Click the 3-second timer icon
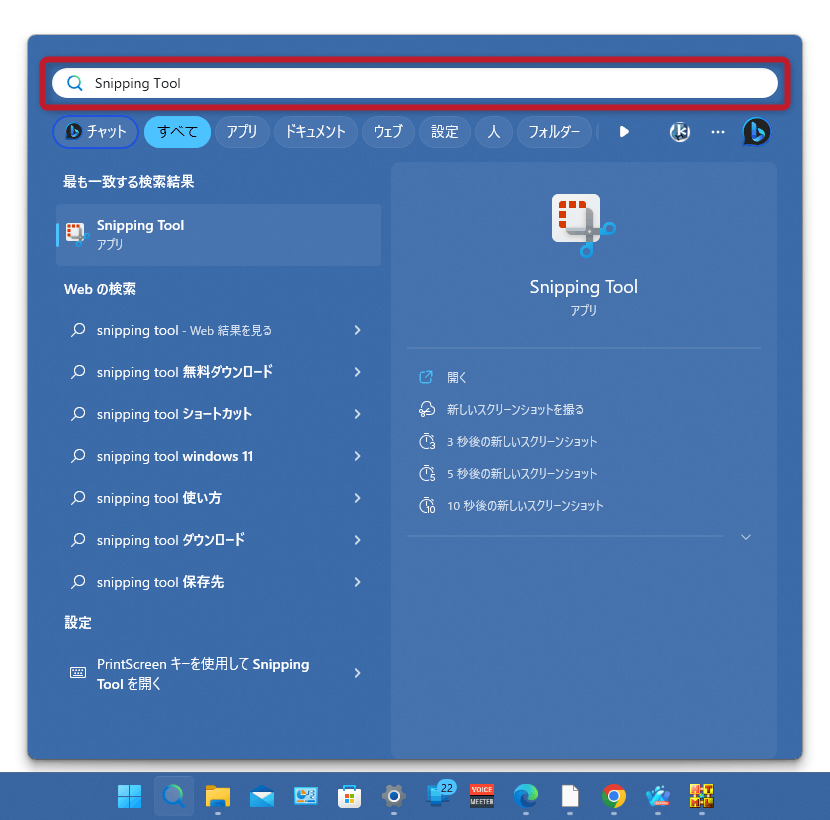830x820 pixels. (427, 441)
